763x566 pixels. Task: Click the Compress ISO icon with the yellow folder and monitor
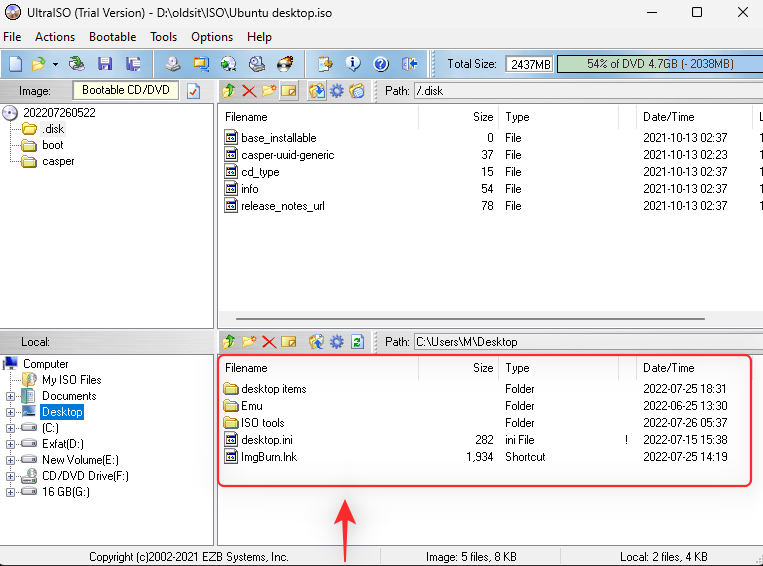[x=200, y=64]
